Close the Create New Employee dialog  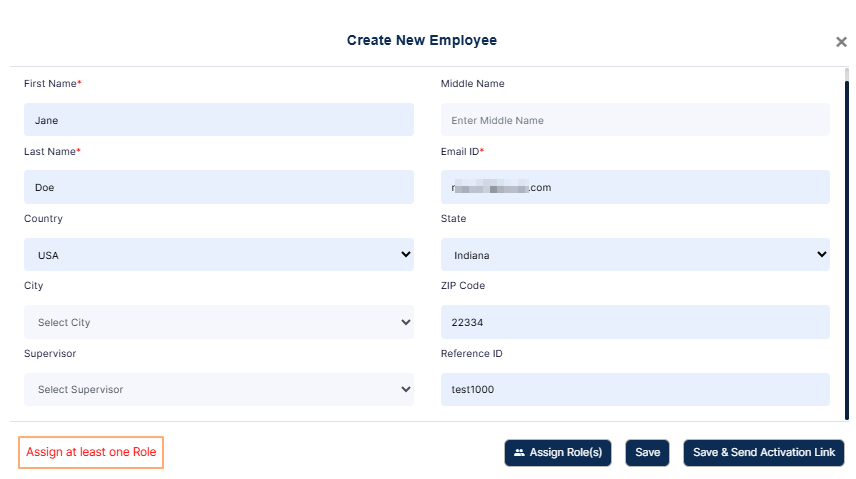(841, 42)
